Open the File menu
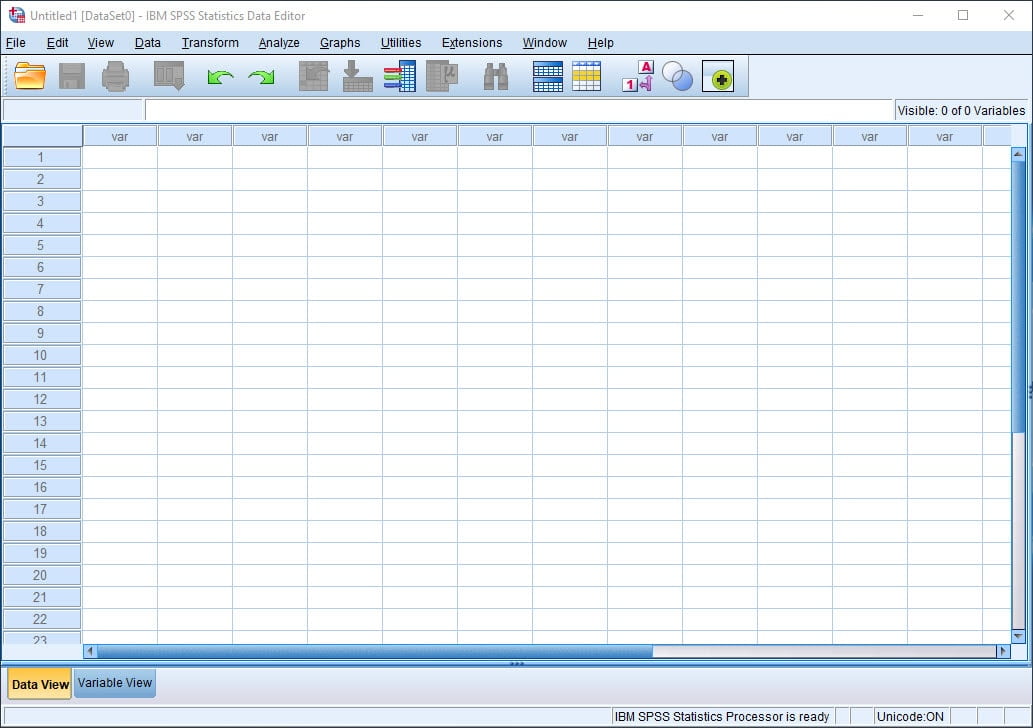The width and height of the screenshot is (1033, 728). (16, 43)
